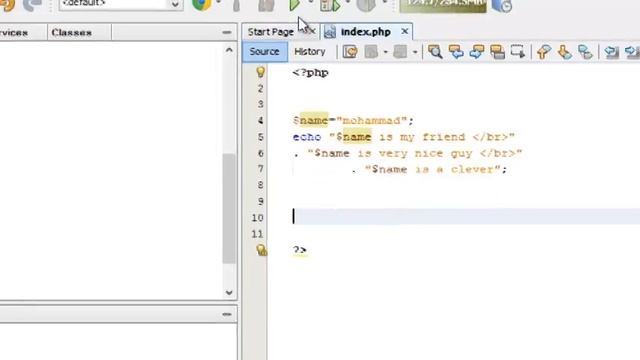Click the echo keyword on line 5

click(x=307, y=137)
